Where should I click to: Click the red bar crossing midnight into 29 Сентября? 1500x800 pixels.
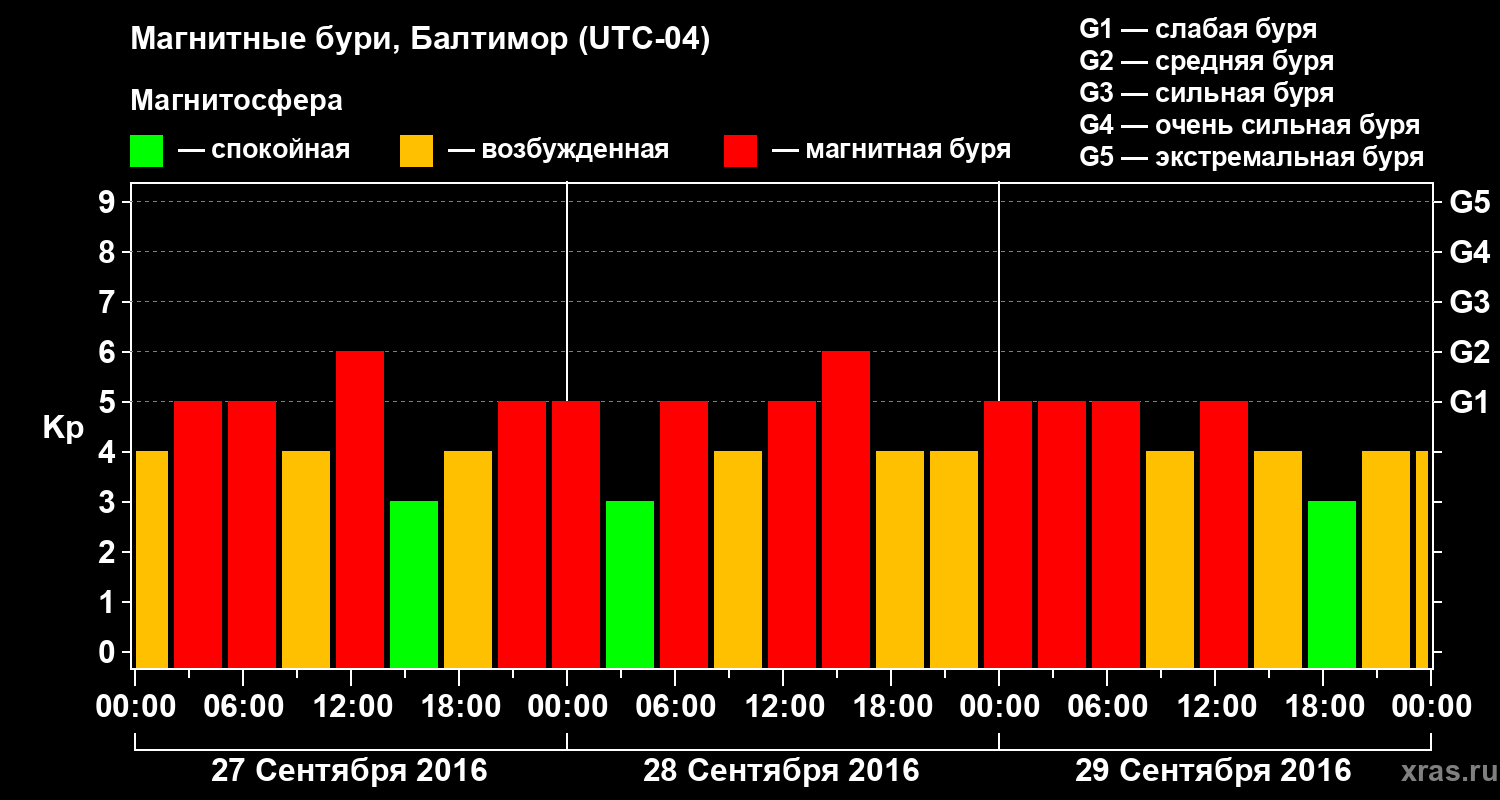click(1008, 535)
